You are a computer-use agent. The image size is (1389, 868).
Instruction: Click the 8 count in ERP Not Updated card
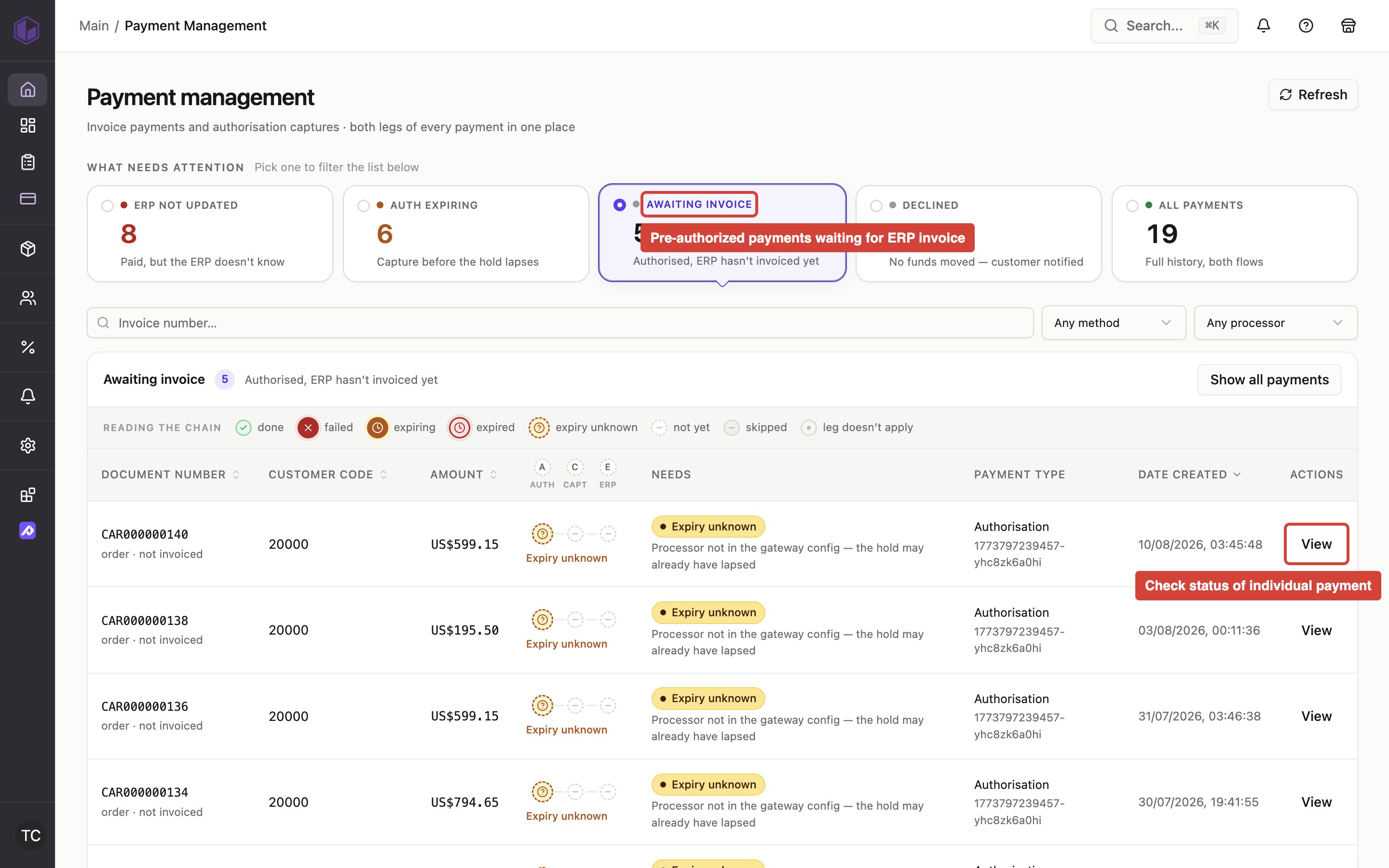(129, 234)
